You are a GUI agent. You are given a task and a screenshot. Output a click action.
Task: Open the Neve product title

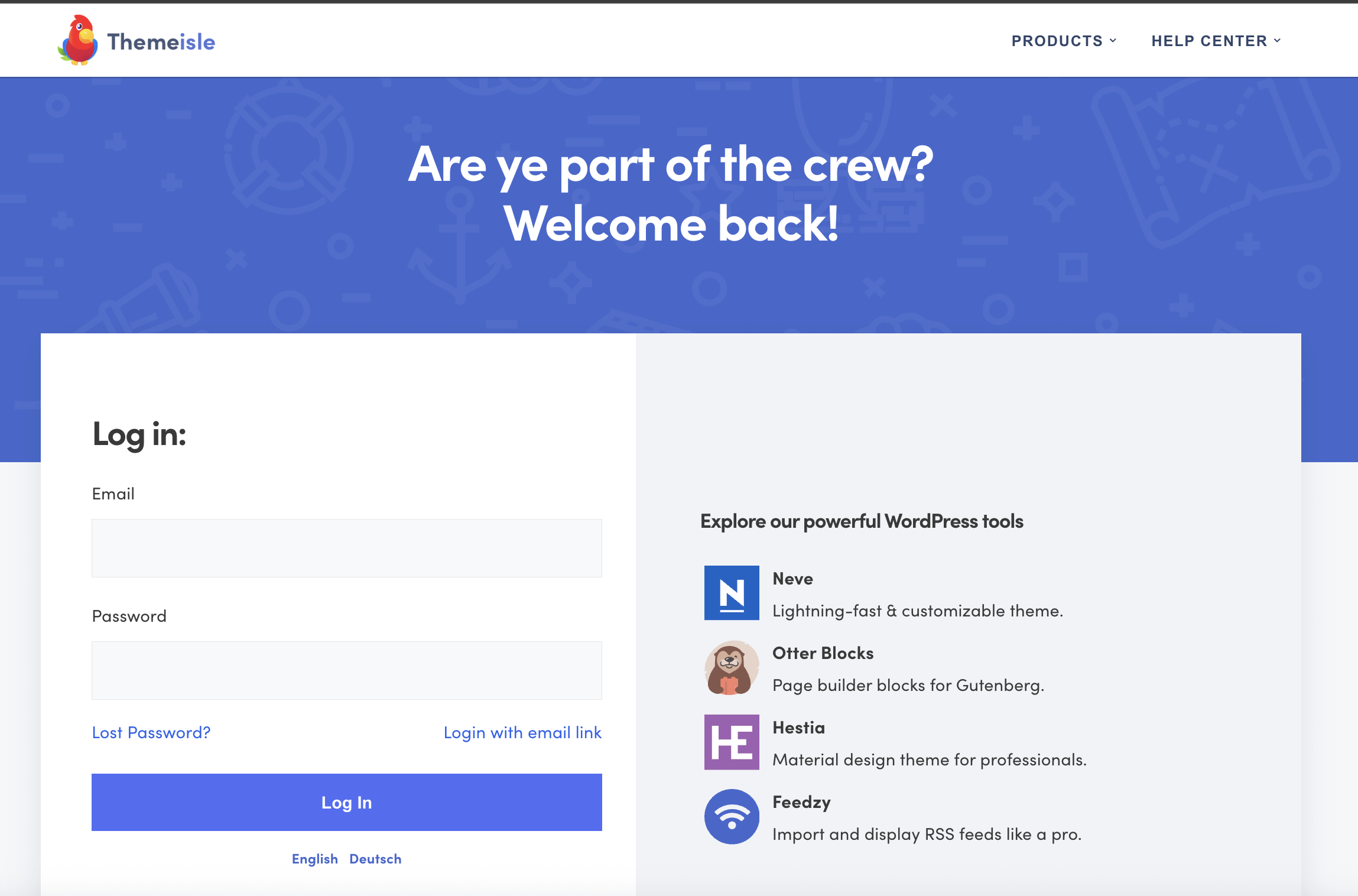pyautogui.click(x=792, y=579)
